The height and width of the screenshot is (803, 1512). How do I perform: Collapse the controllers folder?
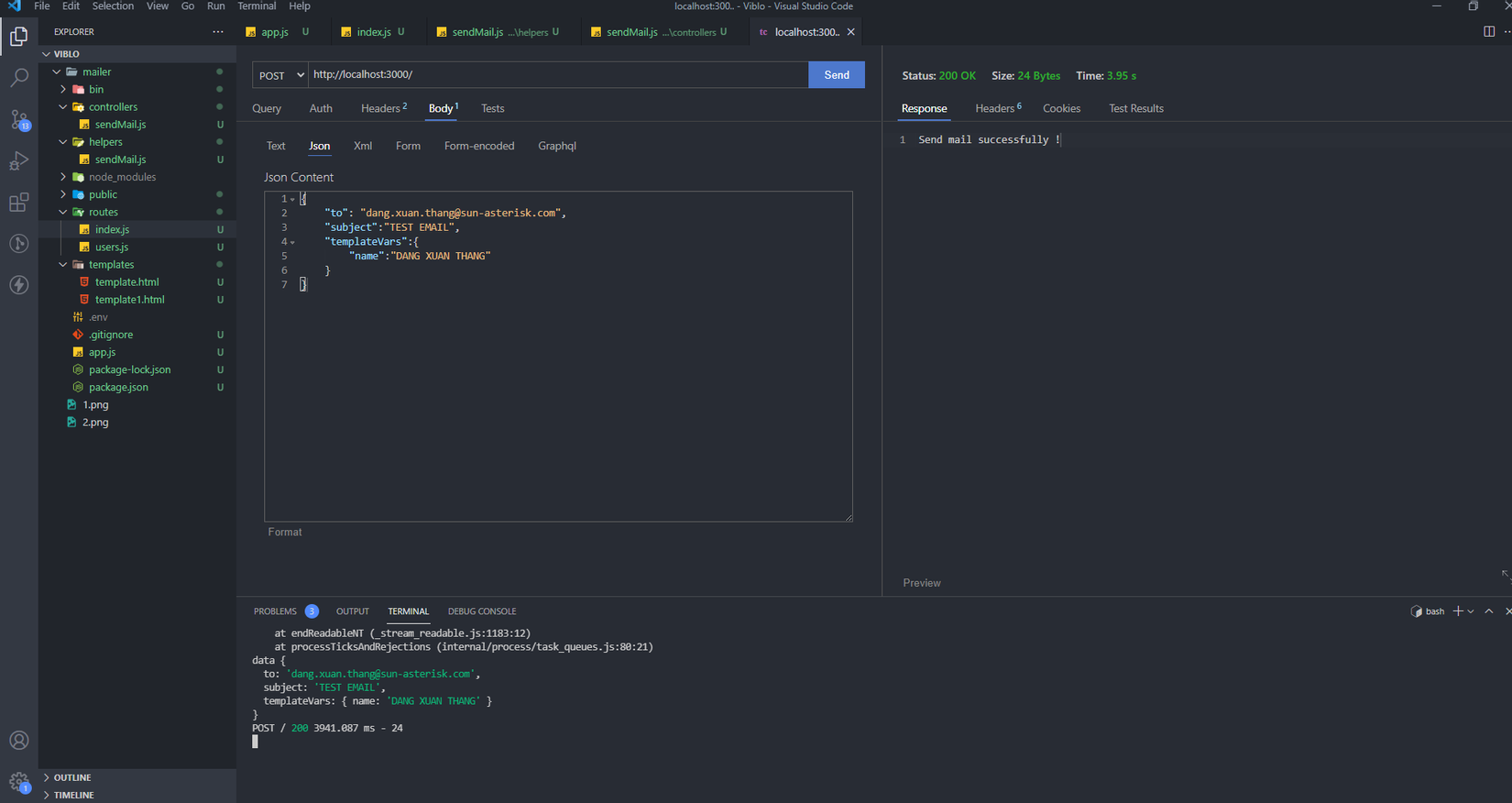tap(113, 107)
